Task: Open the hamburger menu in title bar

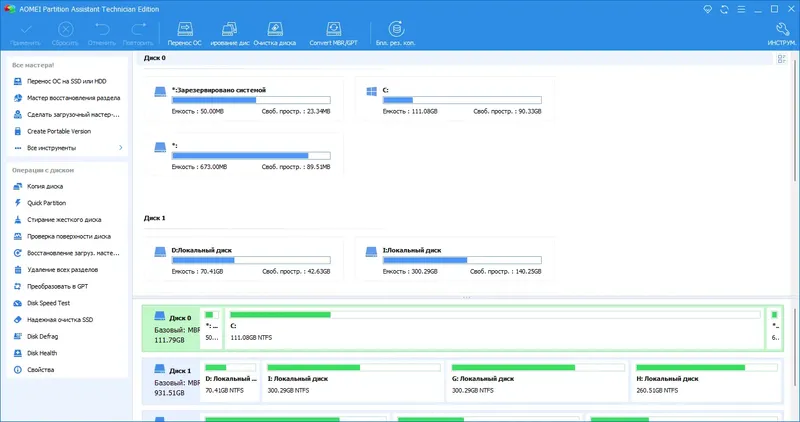Action: click(x=741, y=9)
